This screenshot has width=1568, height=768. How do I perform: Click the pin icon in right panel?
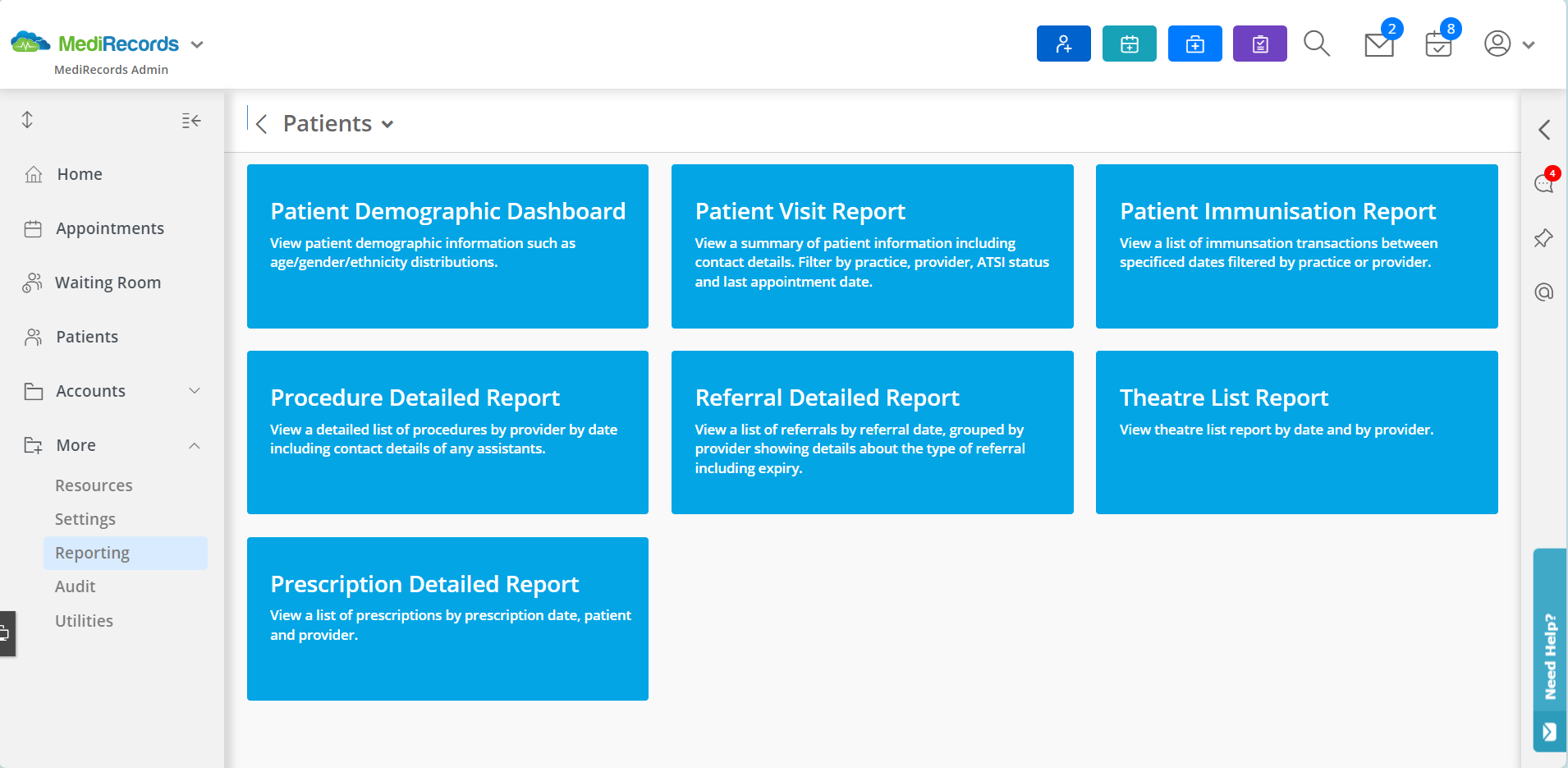point(1543,238)
